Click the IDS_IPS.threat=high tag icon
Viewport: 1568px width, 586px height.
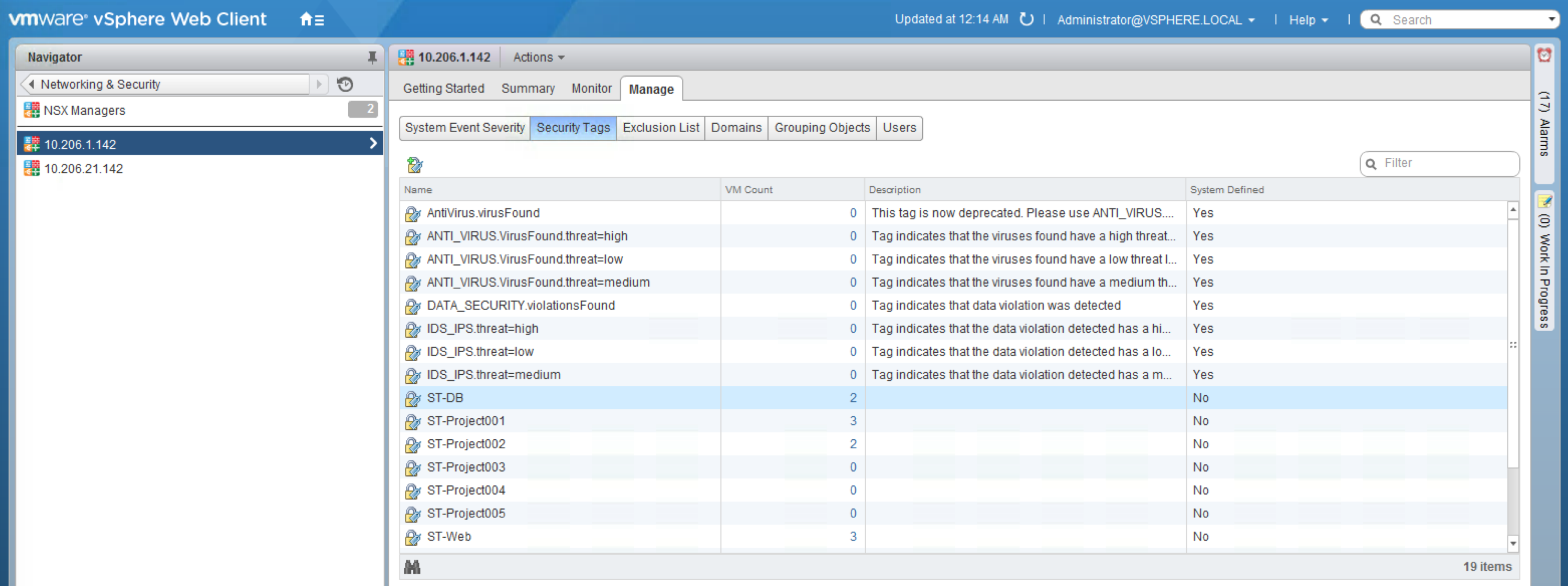(x=413, y=329)
